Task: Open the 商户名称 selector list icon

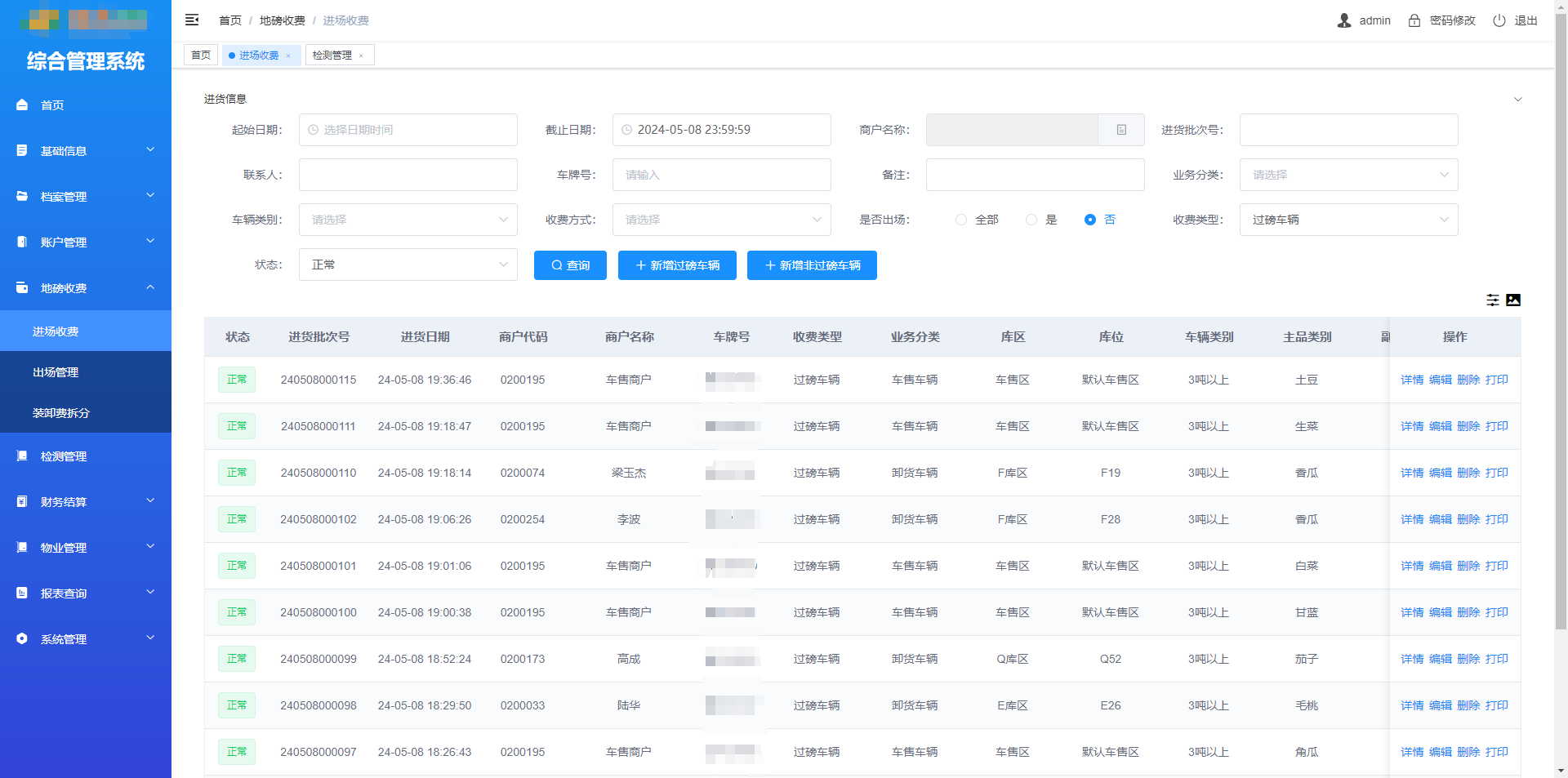Action: 1121,130
